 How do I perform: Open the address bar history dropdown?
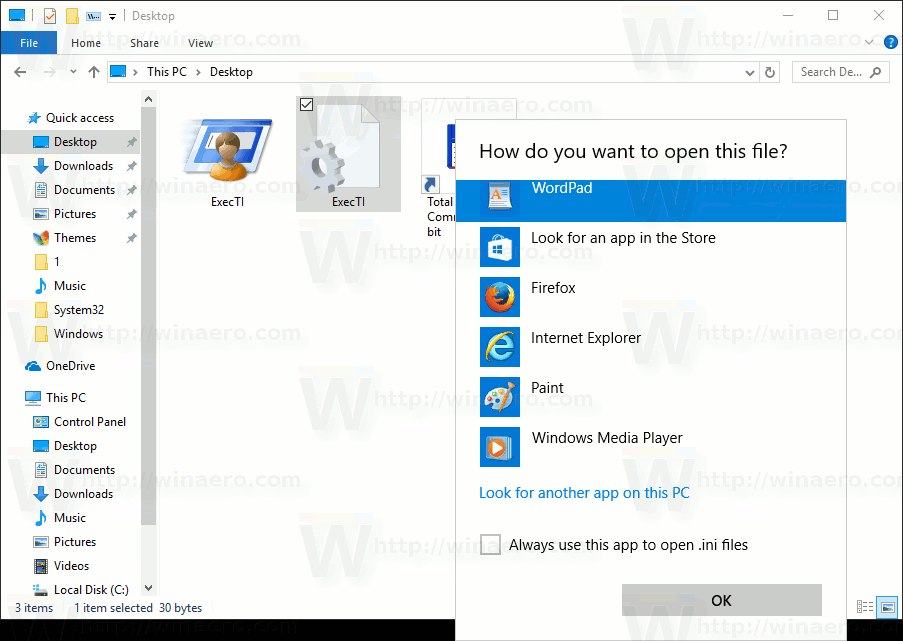coord(751,72)
